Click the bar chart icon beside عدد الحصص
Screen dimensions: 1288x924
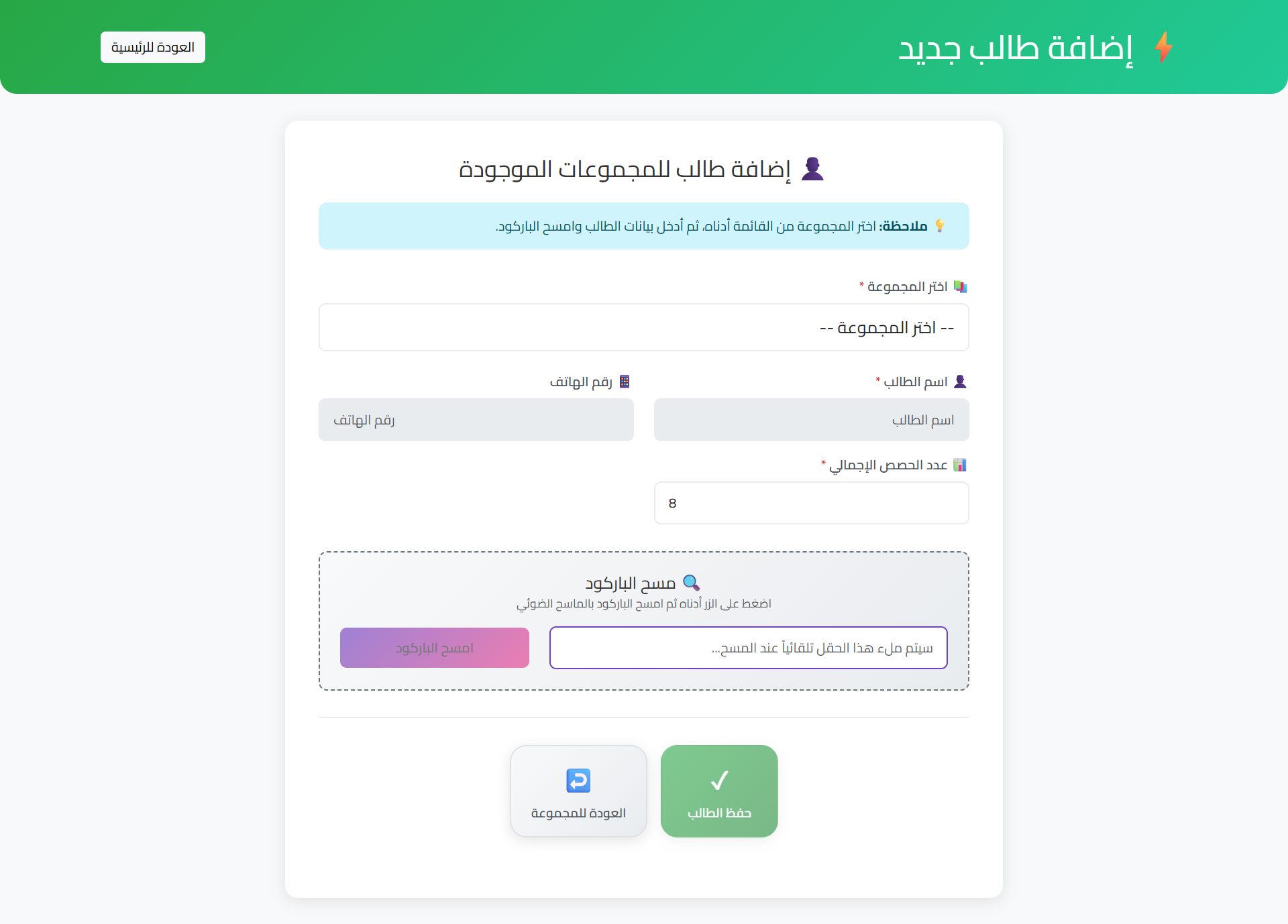pyautogui.click(x=960, y=465)
